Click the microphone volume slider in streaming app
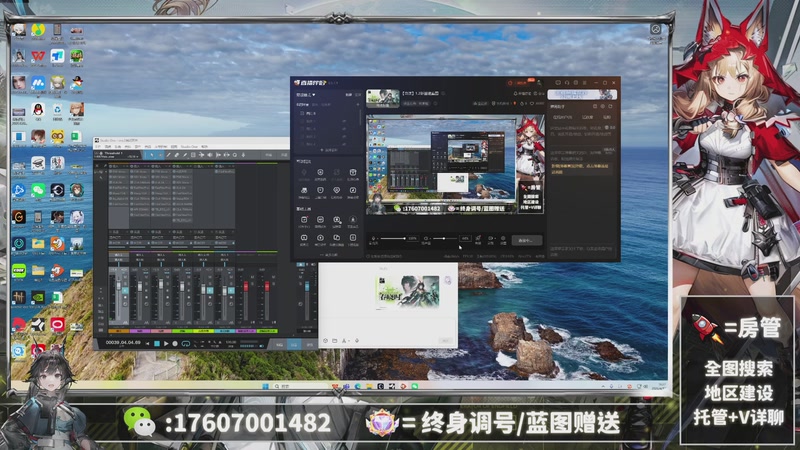Screen dimensions: 800x450 click(393, 238)
